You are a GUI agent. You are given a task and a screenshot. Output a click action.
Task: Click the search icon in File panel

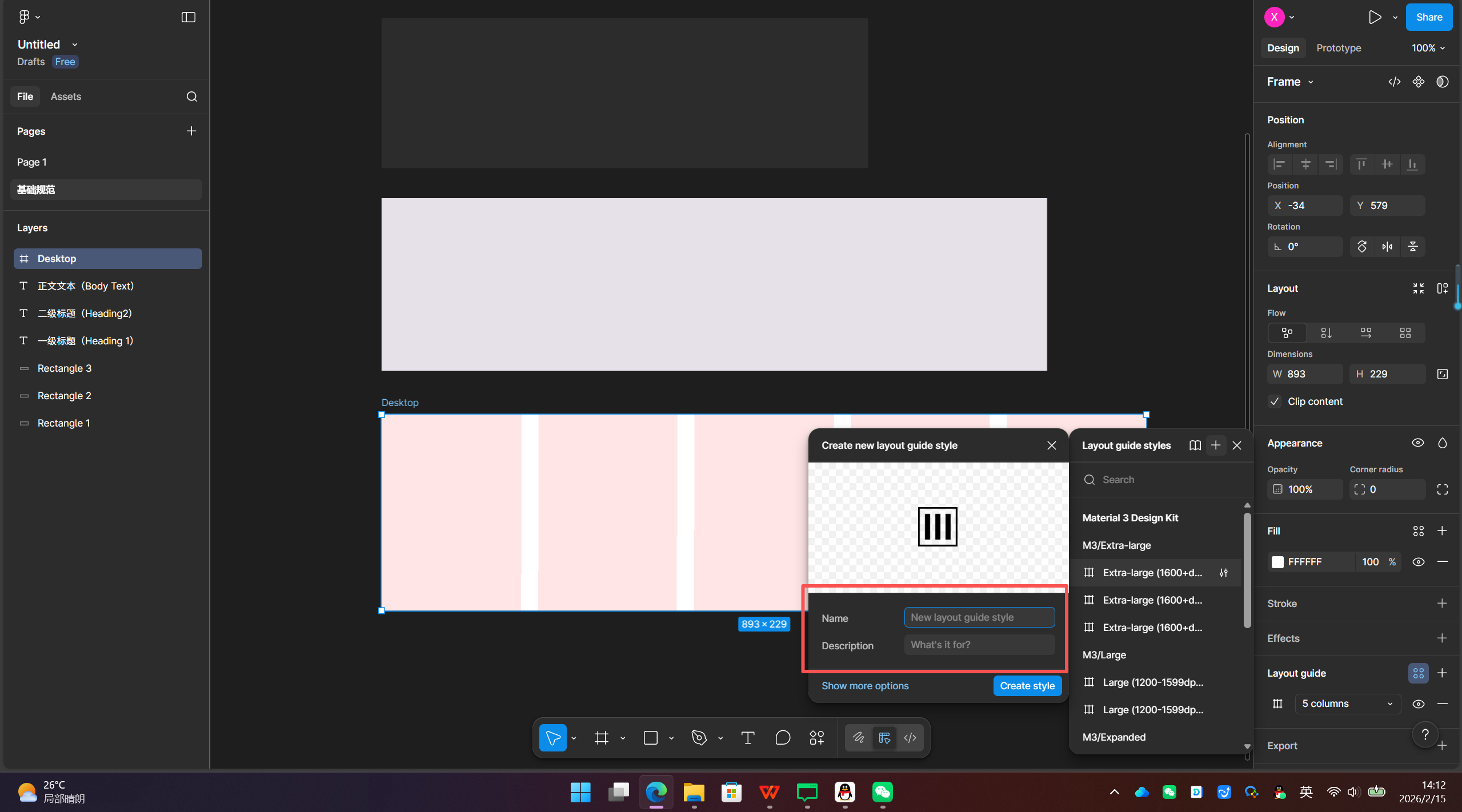click(x=192, y=97)
